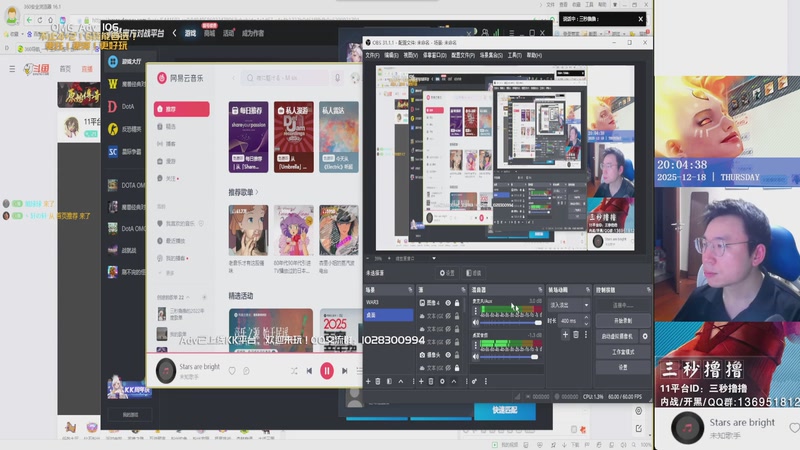Switch to 商城 tab in game platform
The width and height of the screenshot is (800, 450).
tap(209, 33)
